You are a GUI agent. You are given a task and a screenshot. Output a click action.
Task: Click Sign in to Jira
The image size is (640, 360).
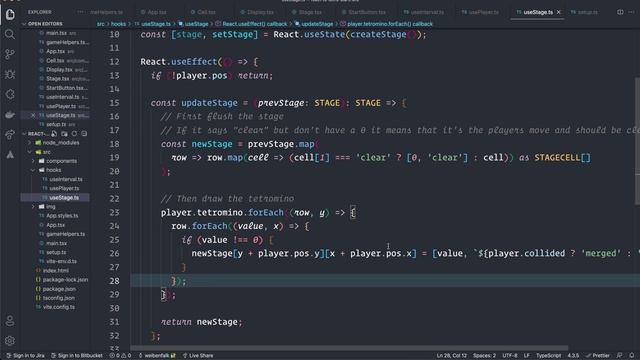[x=25, y=356]
